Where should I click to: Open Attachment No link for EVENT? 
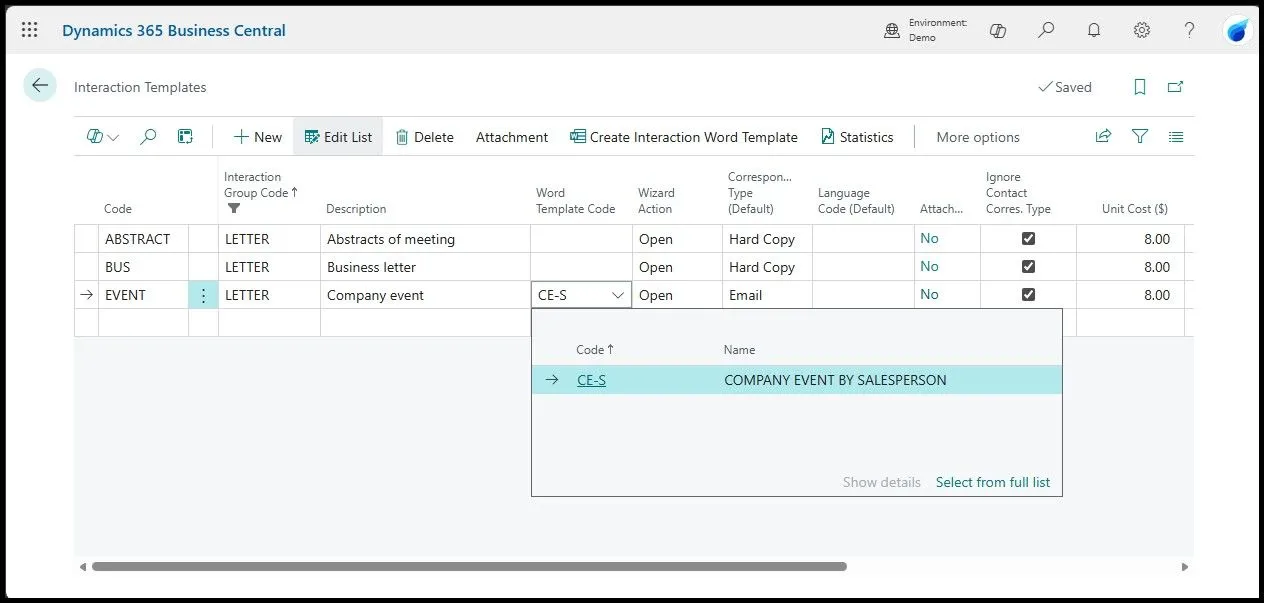pos(929,294)
